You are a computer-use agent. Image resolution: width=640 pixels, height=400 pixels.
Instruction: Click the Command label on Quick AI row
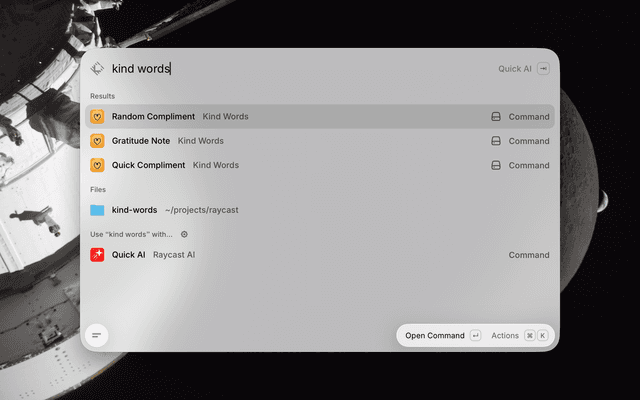pos(529,255)
